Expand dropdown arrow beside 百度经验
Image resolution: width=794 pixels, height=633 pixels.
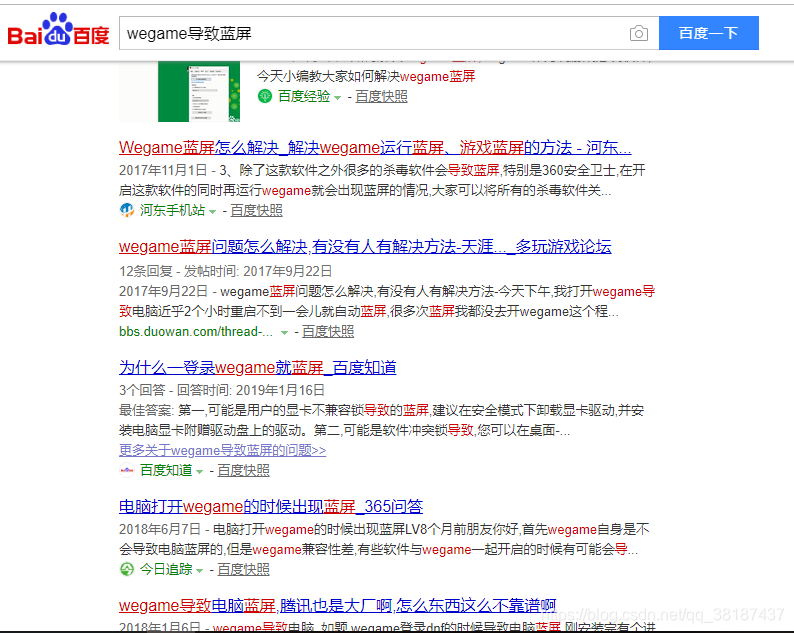[338, 97]
